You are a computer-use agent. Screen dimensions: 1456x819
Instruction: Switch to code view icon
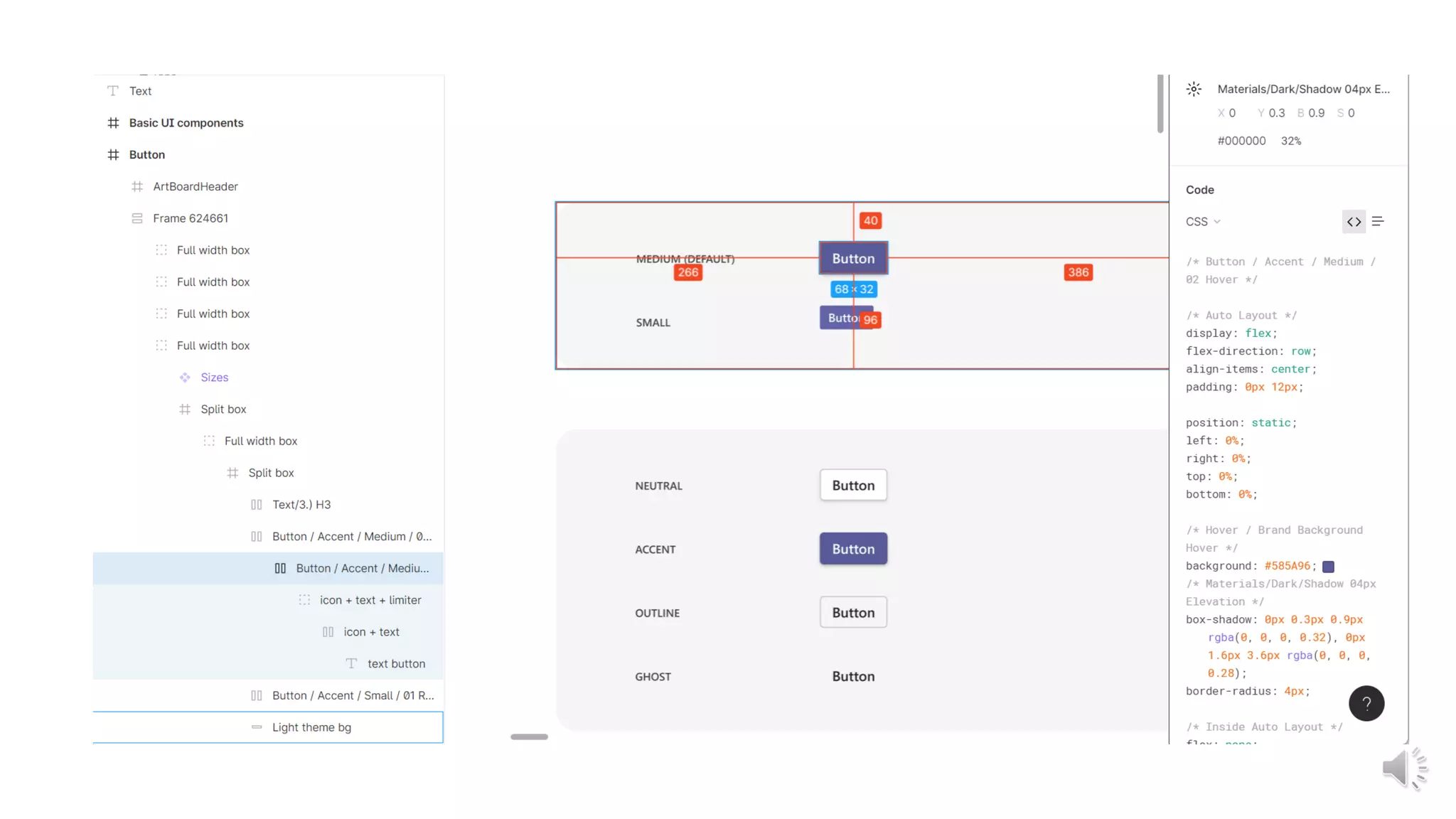[1354, 222]
